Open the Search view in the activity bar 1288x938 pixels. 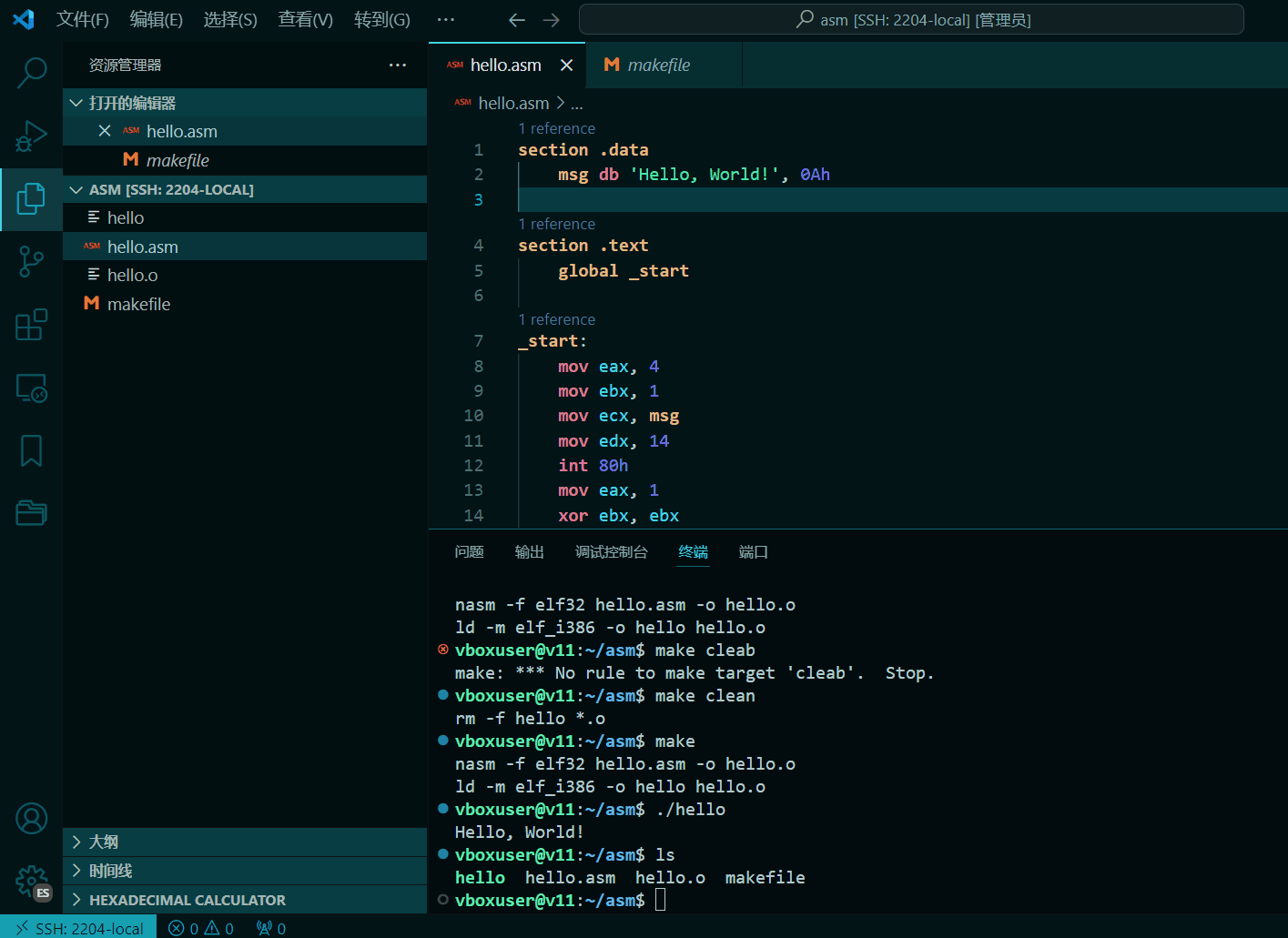point(31,72)
